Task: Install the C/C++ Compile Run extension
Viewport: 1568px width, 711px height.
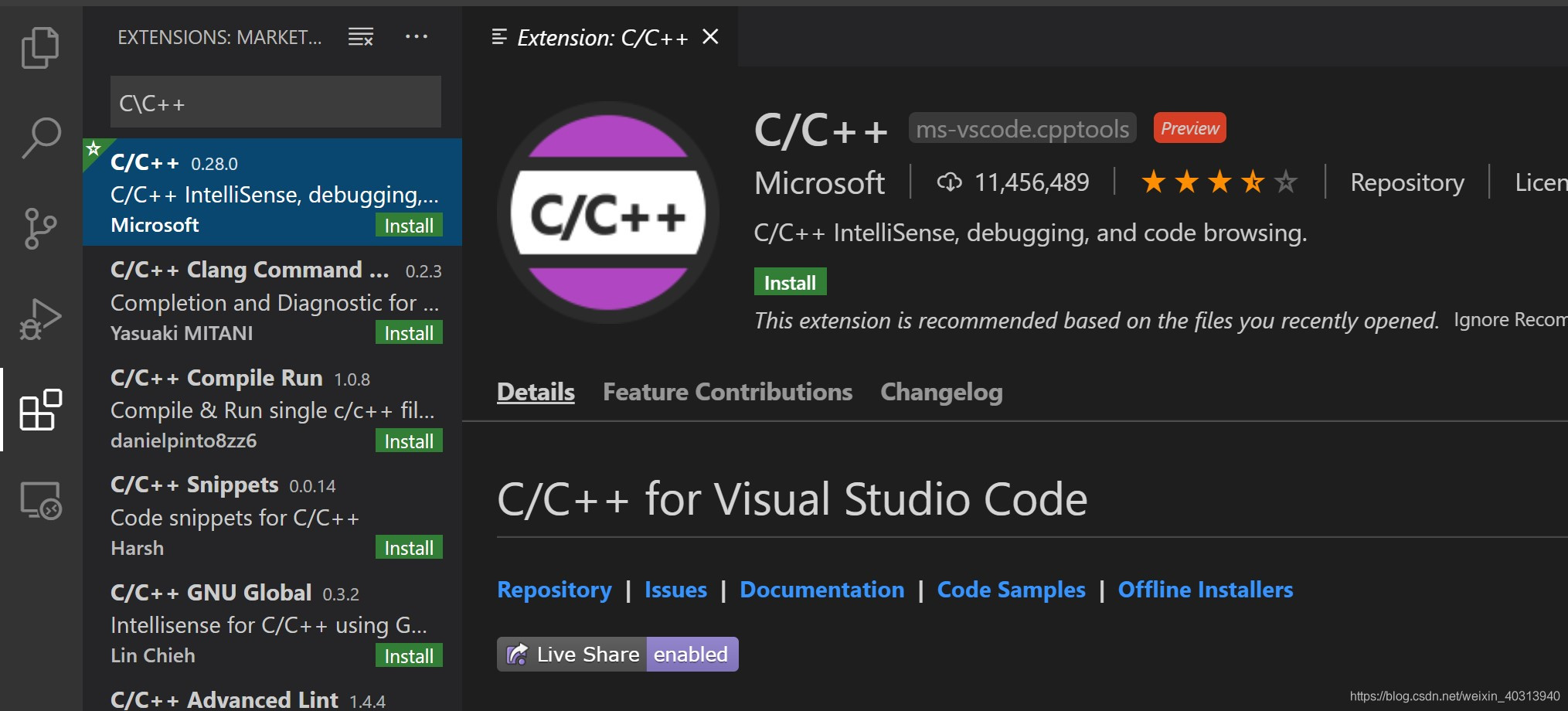Action: pyautogui.click(x=409, y=441)
